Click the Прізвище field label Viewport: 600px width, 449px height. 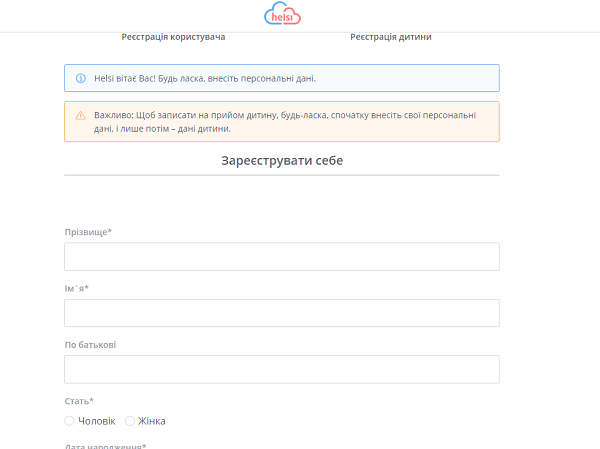point(88,233)
